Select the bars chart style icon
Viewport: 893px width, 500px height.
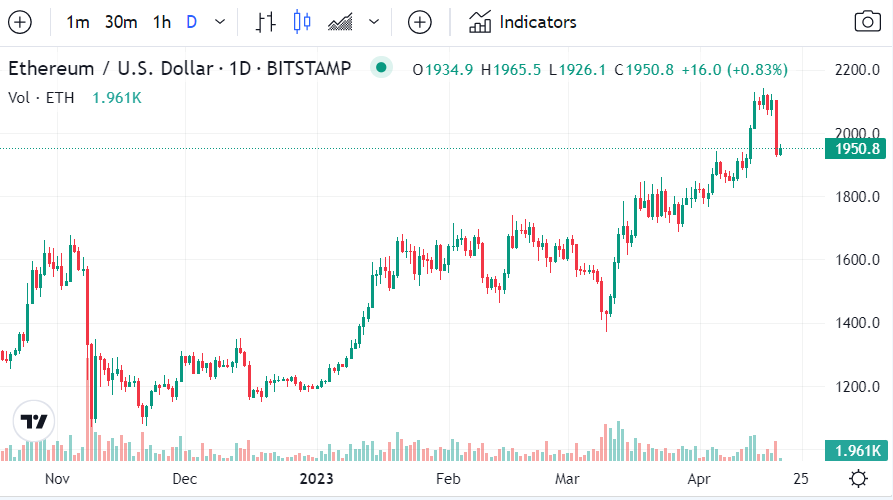click(x=265, y=22)
